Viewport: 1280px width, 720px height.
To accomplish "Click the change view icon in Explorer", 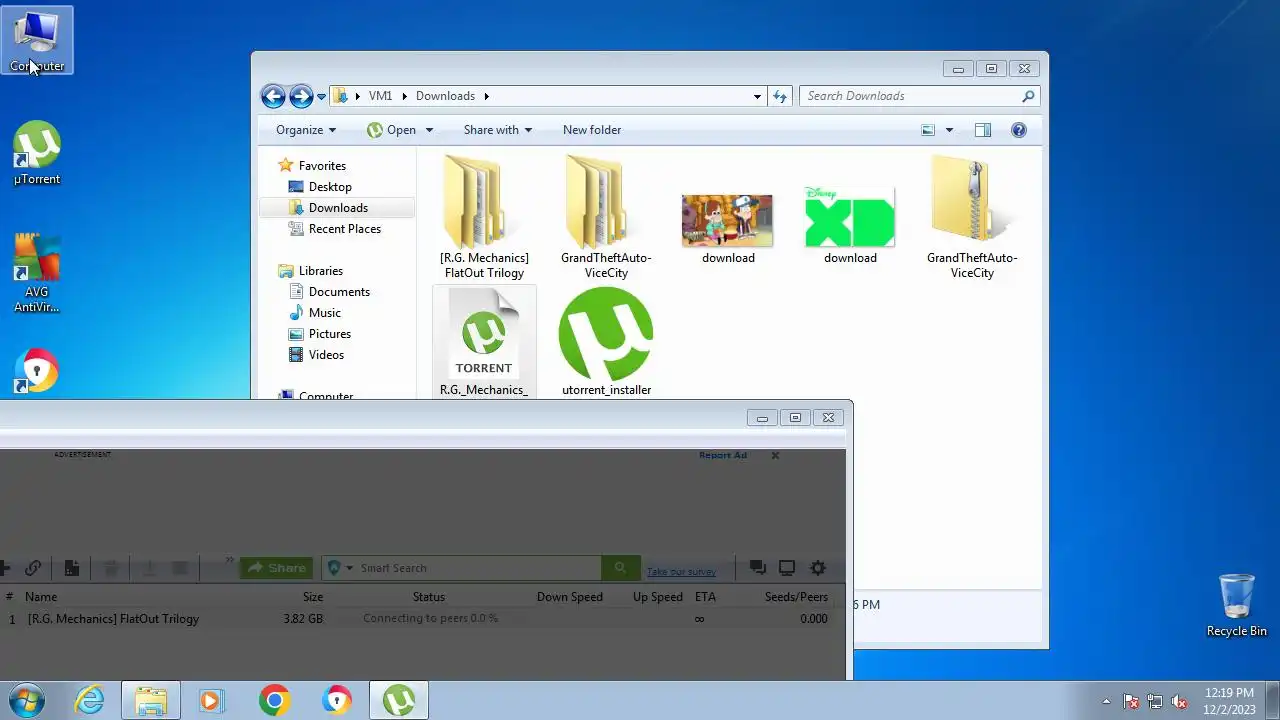I will [x=928, y=130].
